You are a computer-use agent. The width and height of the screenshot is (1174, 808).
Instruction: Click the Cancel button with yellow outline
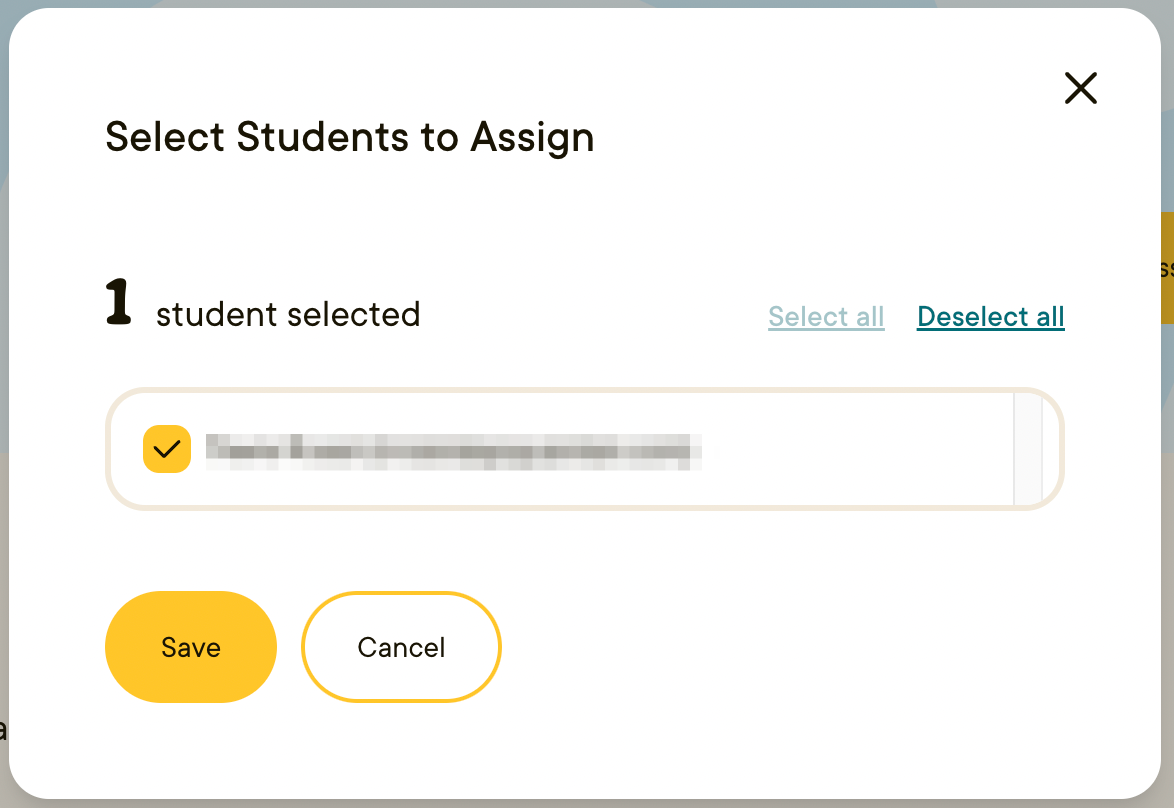pyautogui.click(x=401, y=647)
